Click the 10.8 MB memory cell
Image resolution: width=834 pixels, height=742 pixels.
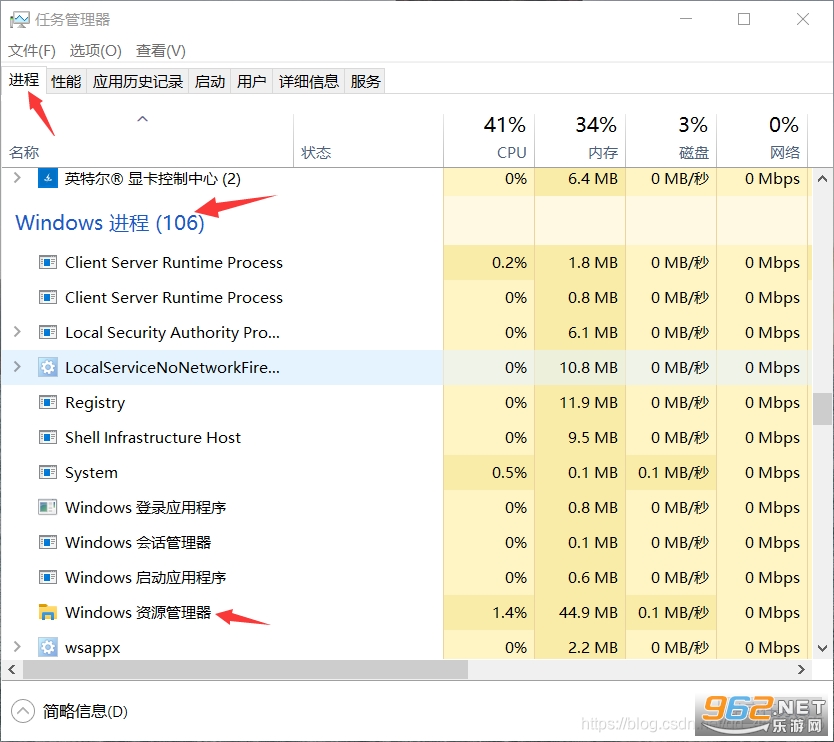point(580,367)
